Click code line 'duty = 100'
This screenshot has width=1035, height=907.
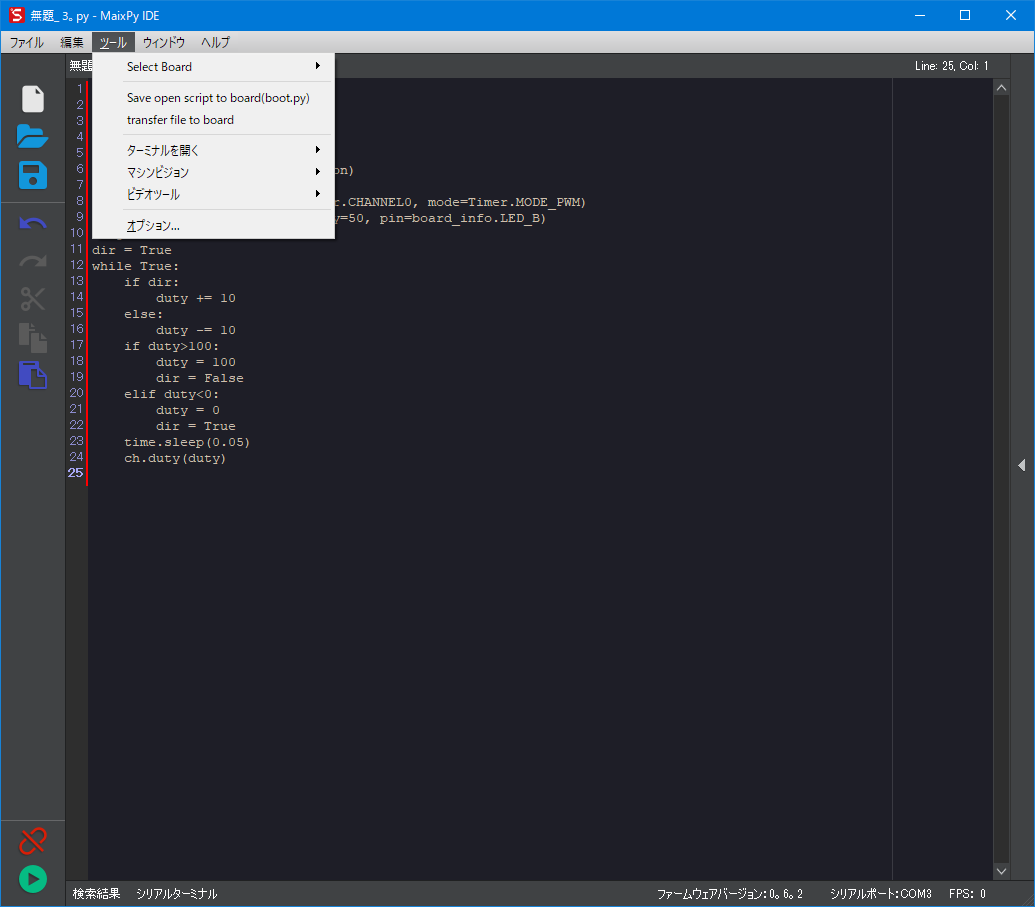195,362
